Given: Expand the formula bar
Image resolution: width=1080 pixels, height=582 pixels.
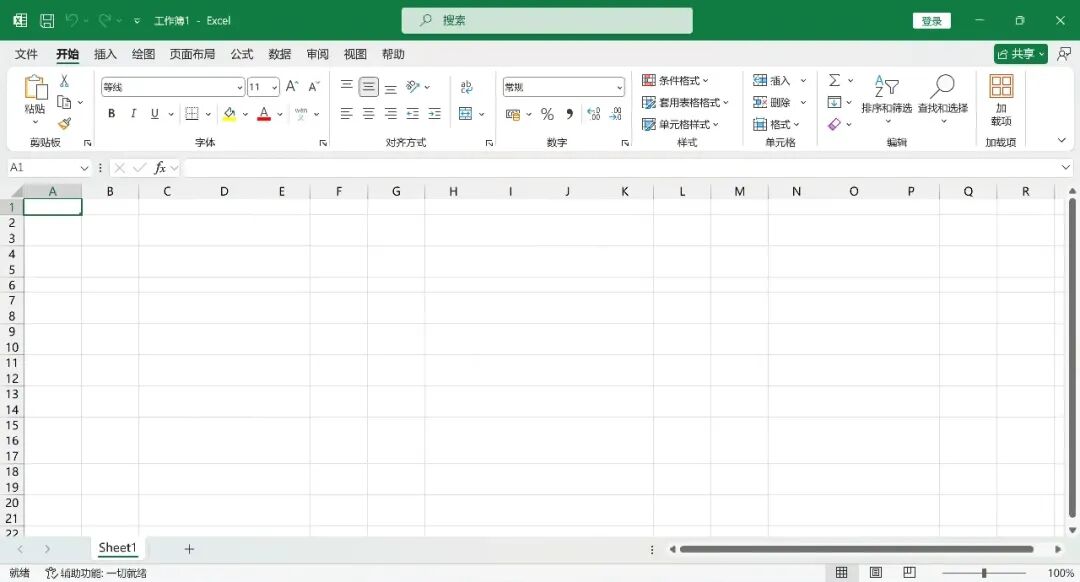Looking at the screenshot, I should click(x=1066, y=167).
